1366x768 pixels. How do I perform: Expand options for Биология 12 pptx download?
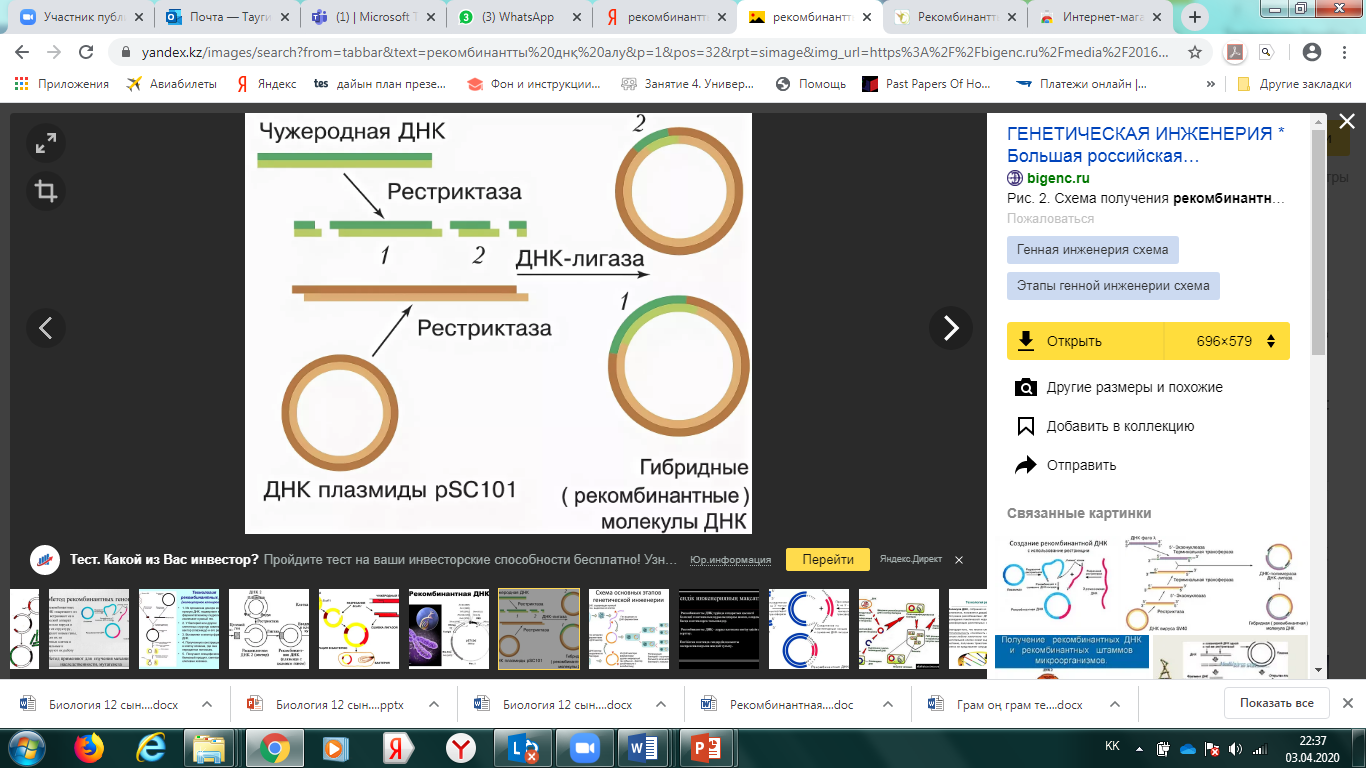(x=434, y=704)
